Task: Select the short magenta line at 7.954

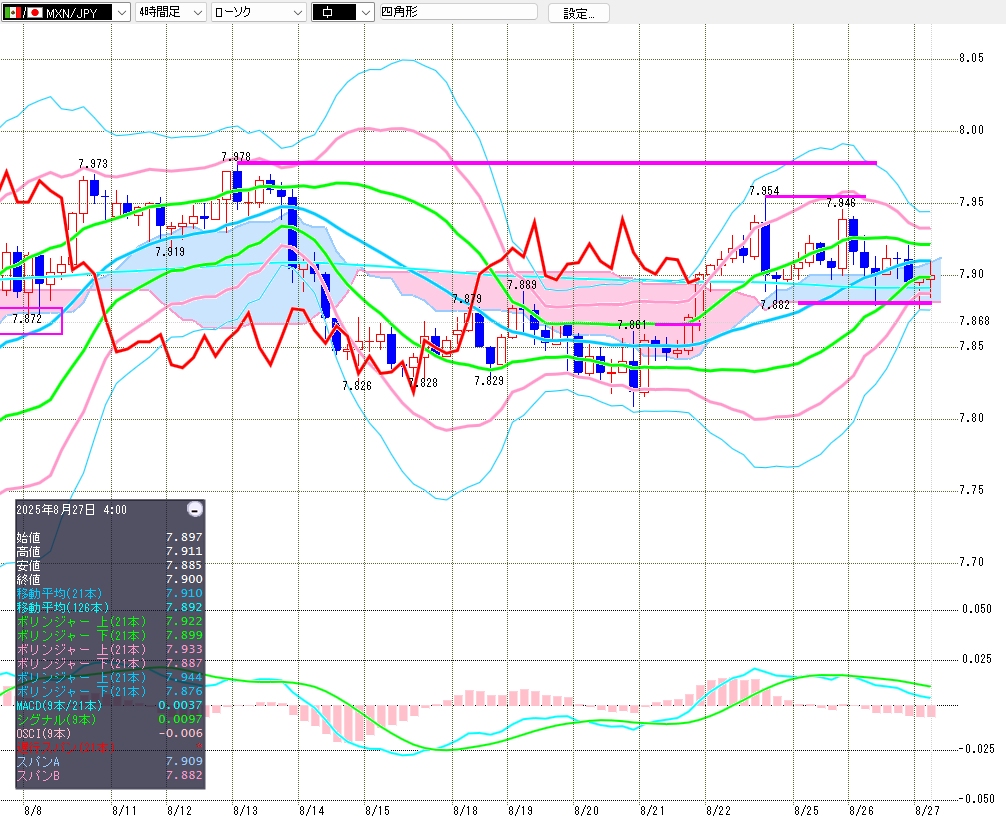Action: (815, 196)
